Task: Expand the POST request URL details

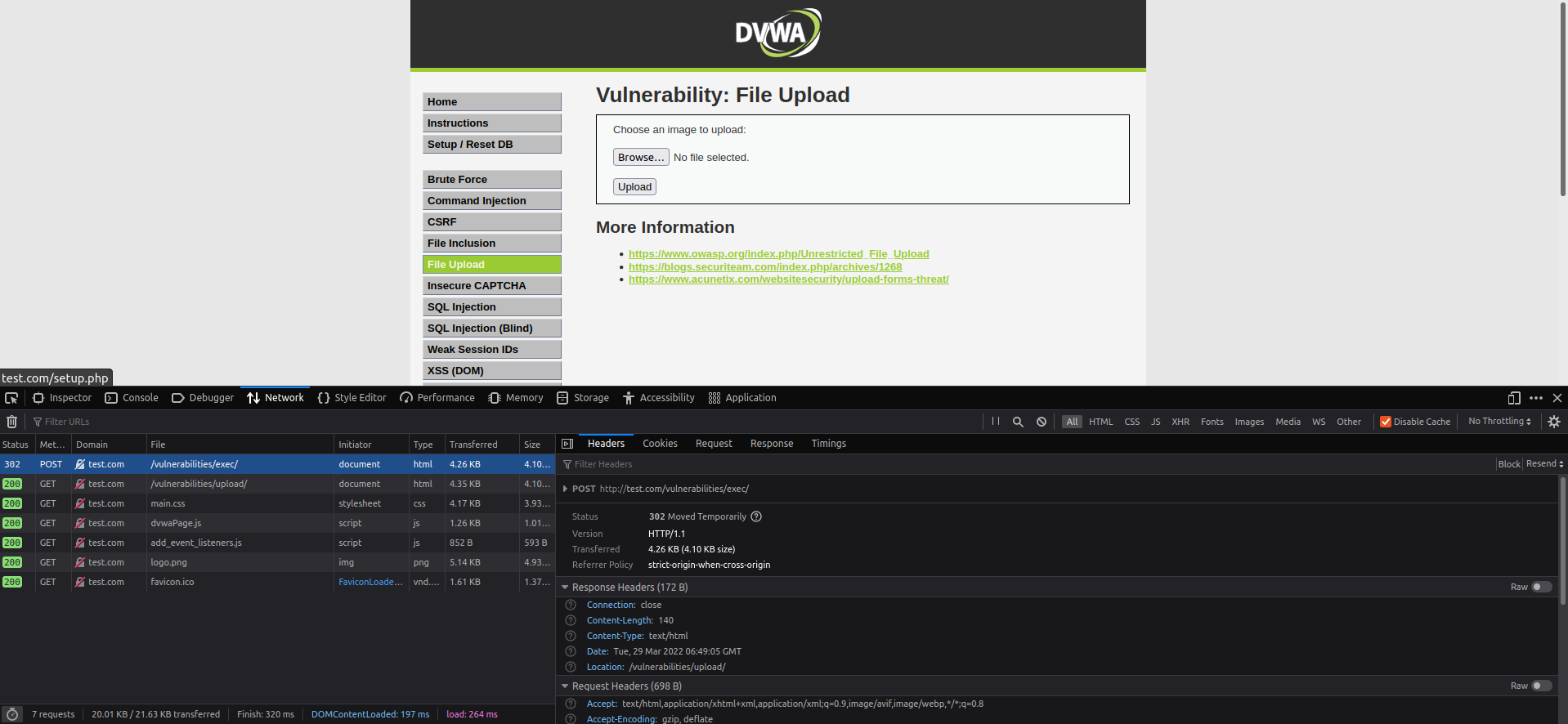Action: click(x=565, y=489)
